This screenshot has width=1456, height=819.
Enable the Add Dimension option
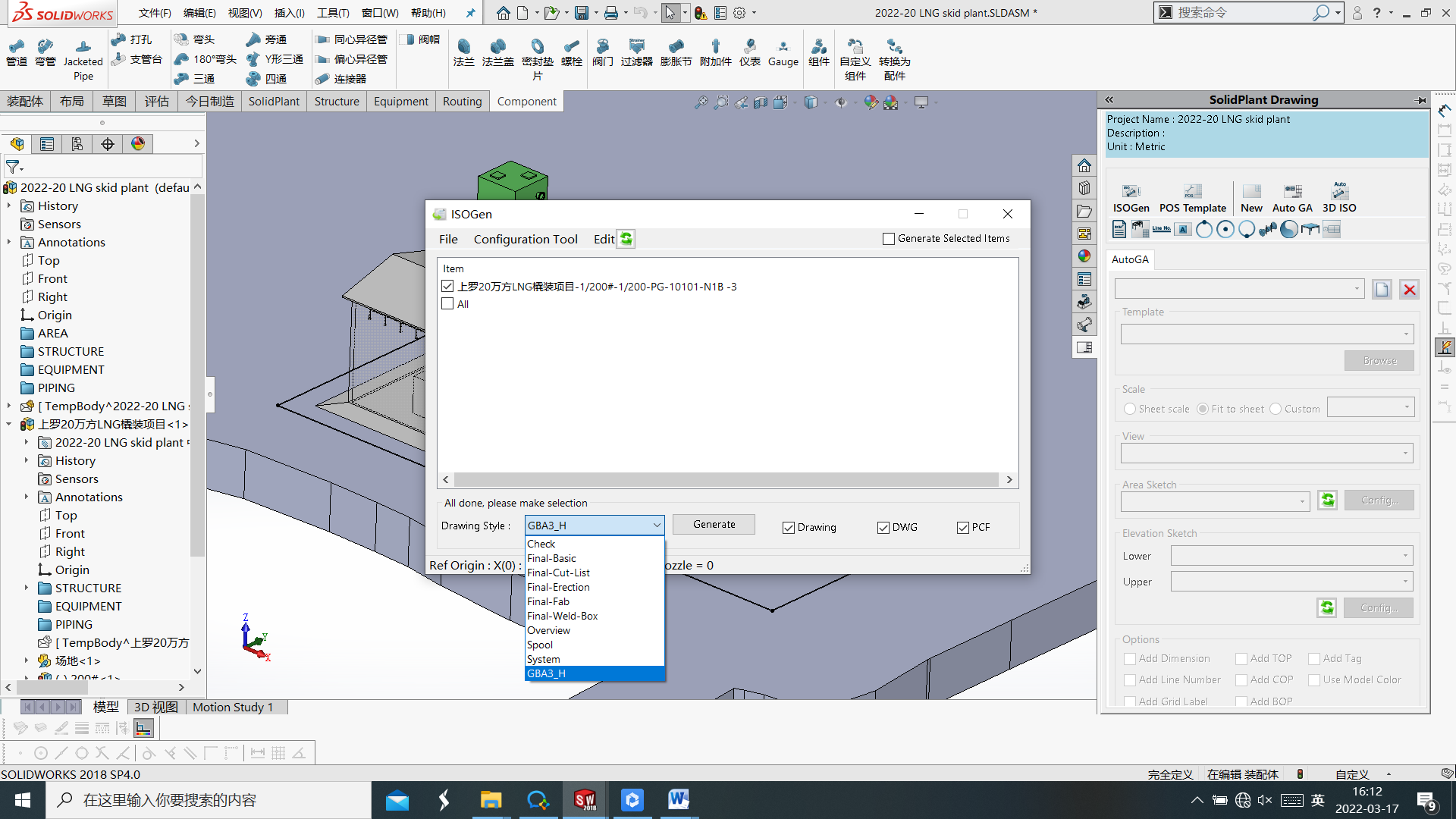point(1130,658)
